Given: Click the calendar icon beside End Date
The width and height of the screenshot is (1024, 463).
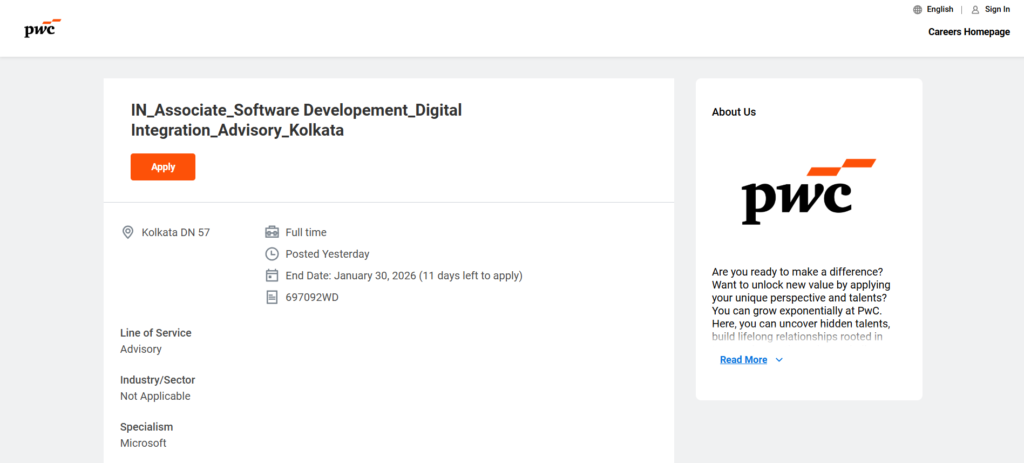Looking at the screenshot, I should pyautogui.click(x=271, y=275).
